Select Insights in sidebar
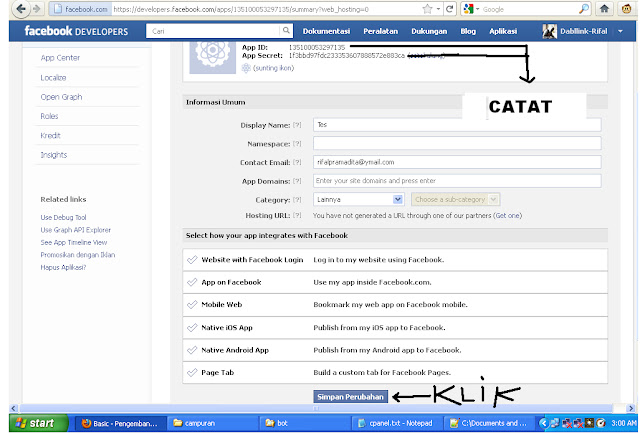This screenshot has width=640, height=433. tap(53, 155)
